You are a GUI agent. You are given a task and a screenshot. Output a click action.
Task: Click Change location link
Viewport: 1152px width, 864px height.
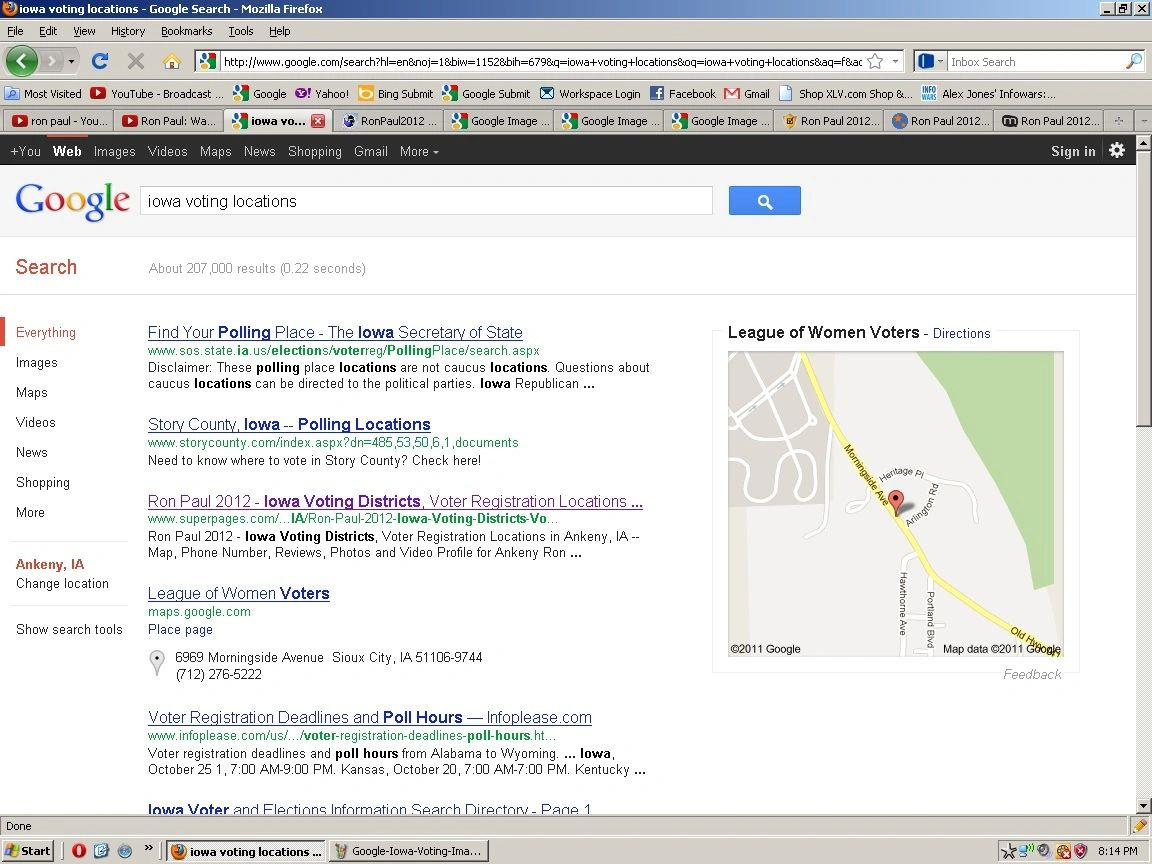tap(62, 583)
